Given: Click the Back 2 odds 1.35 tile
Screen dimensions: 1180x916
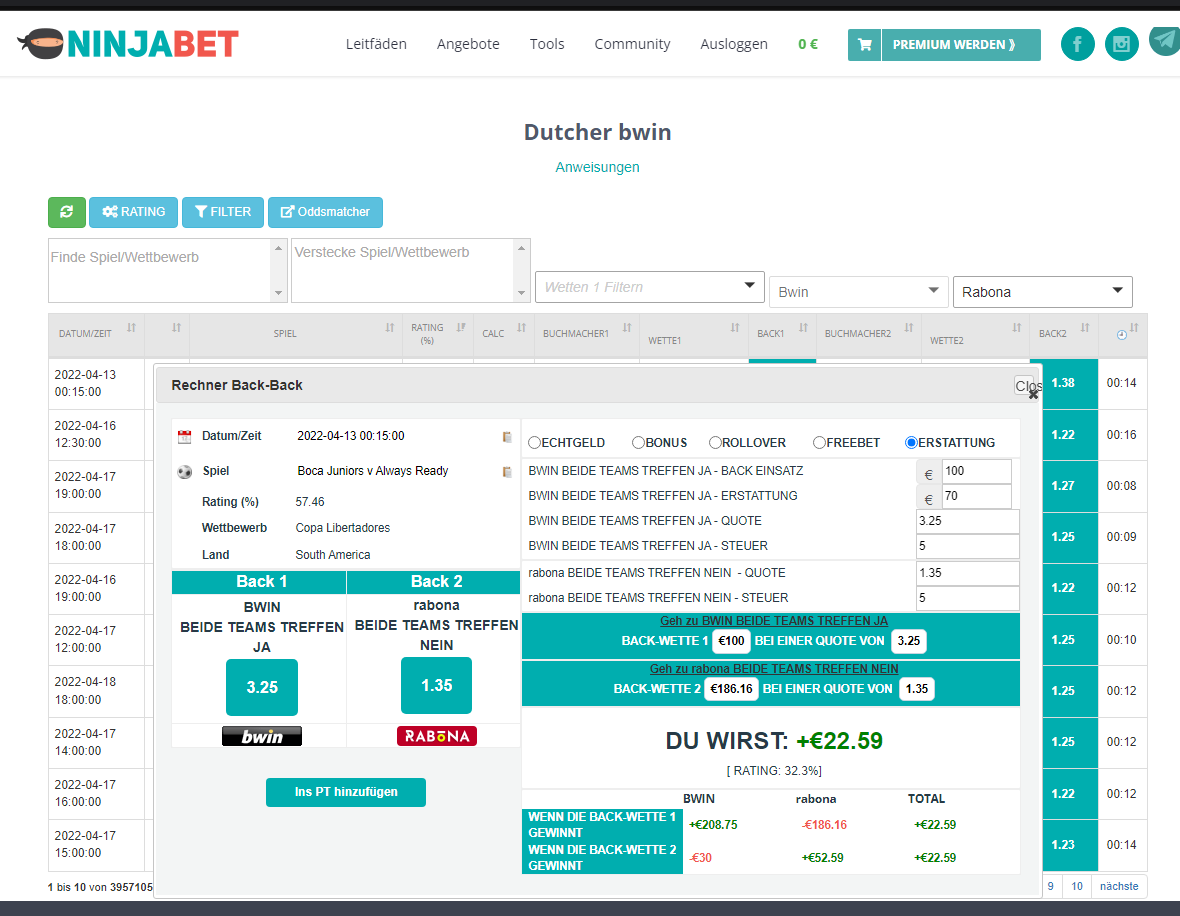Looking at the screenshot, I should [x=436, y=686].
